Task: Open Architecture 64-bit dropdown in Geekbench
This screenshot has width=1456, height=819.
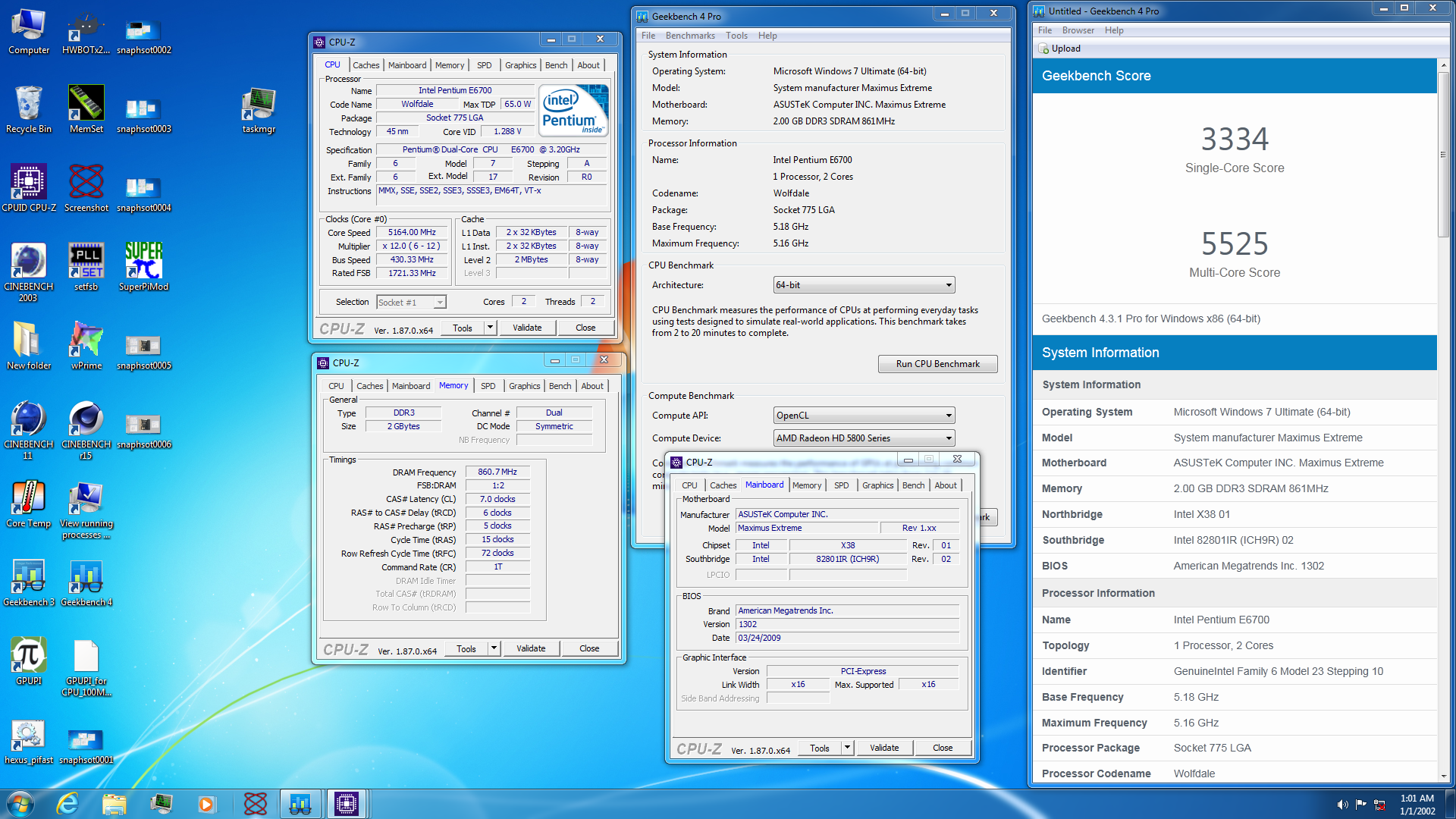Action: [x=864, y=285]
